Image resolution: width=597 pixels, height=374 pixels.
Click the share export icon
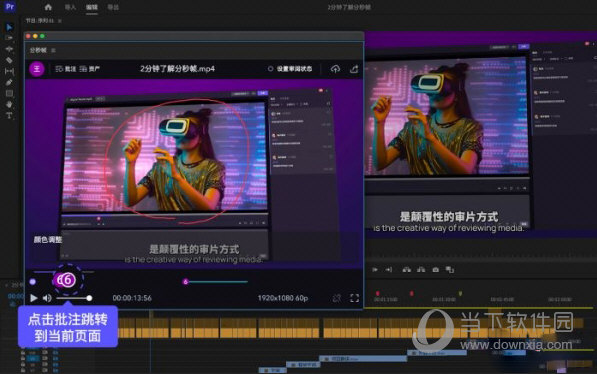click(354, 69)
